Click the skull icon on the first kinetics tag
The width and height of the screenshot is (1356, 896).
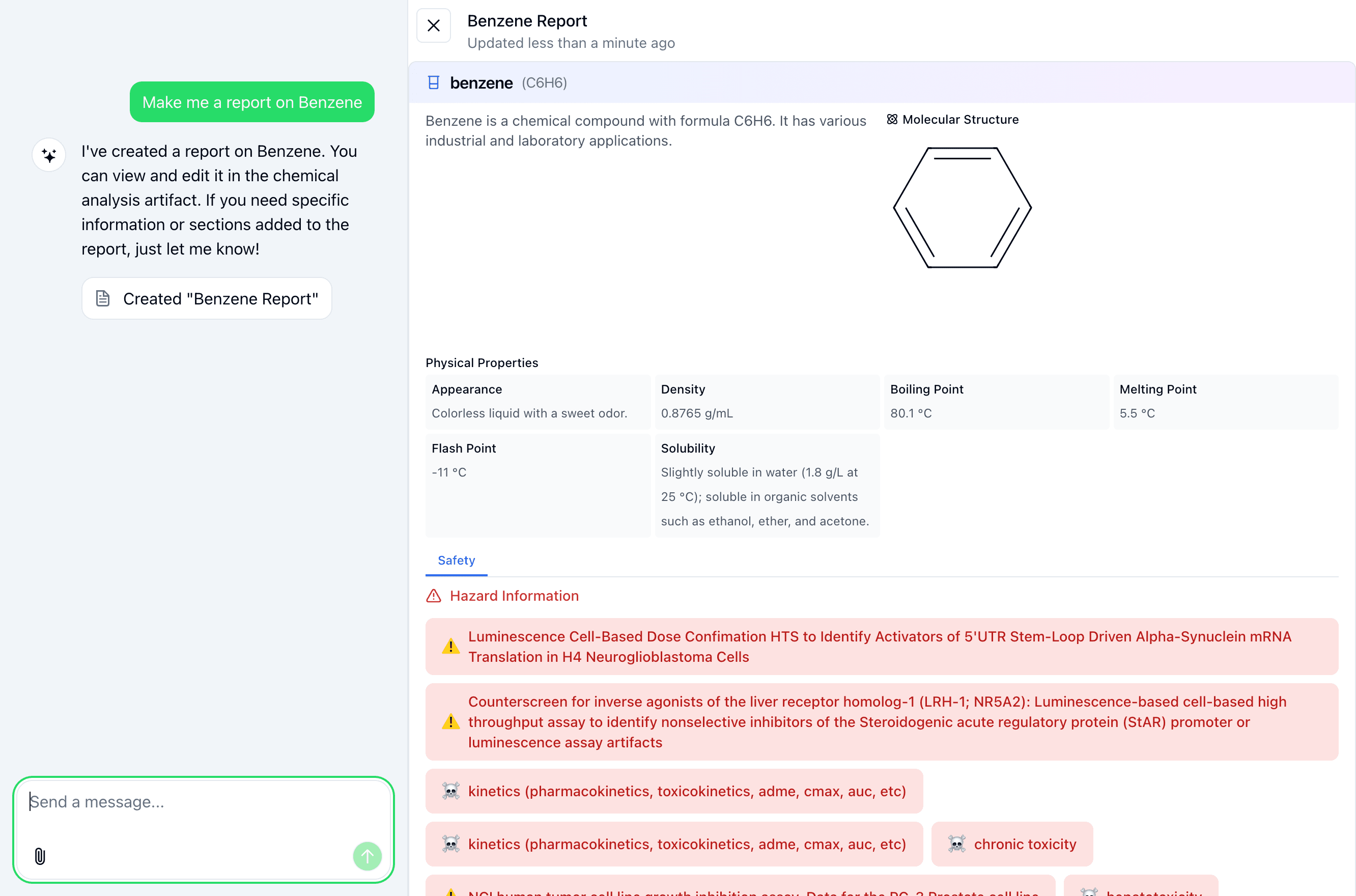(450, 791)
